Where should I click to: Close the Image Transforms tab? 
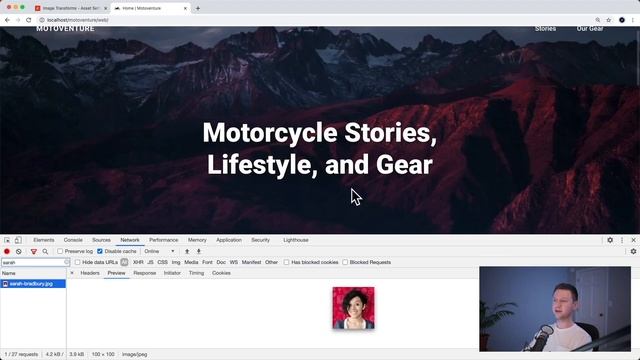pos(105,8)
